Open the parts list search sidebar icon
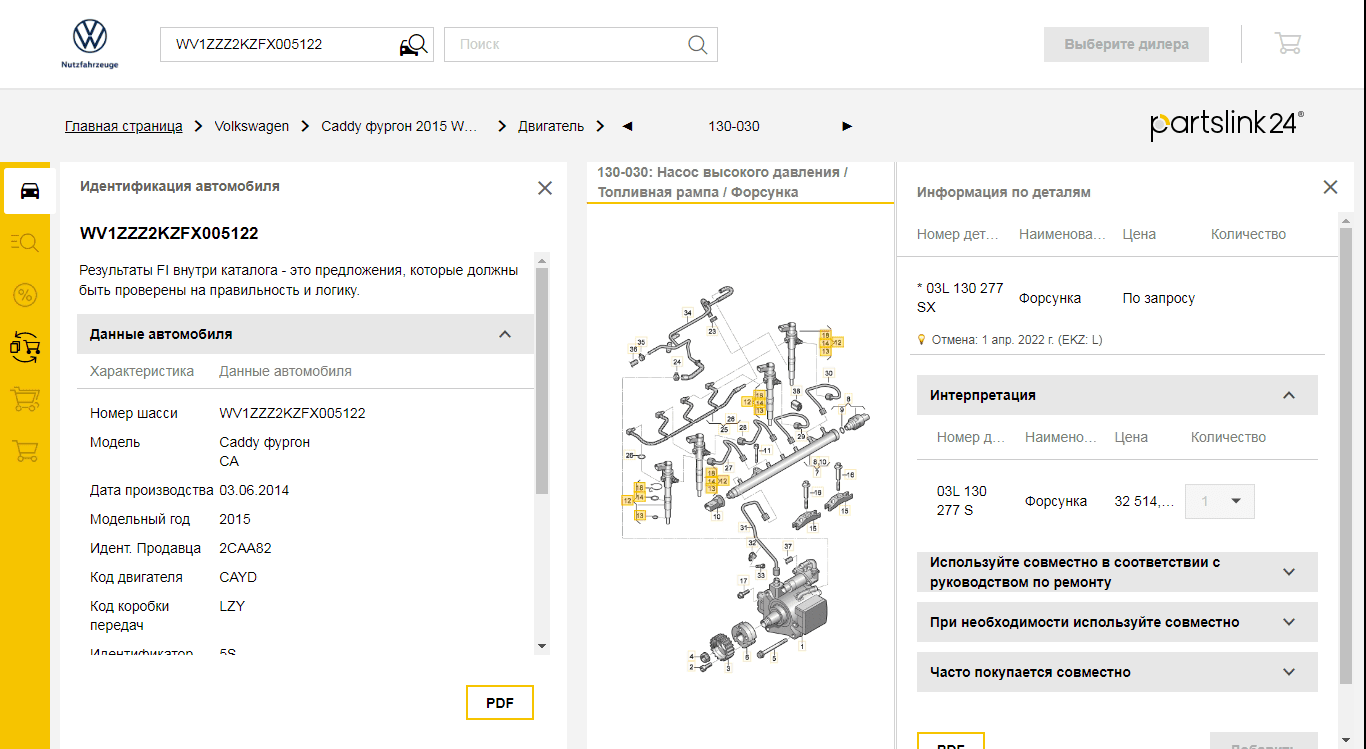 [x=25, y=243]
